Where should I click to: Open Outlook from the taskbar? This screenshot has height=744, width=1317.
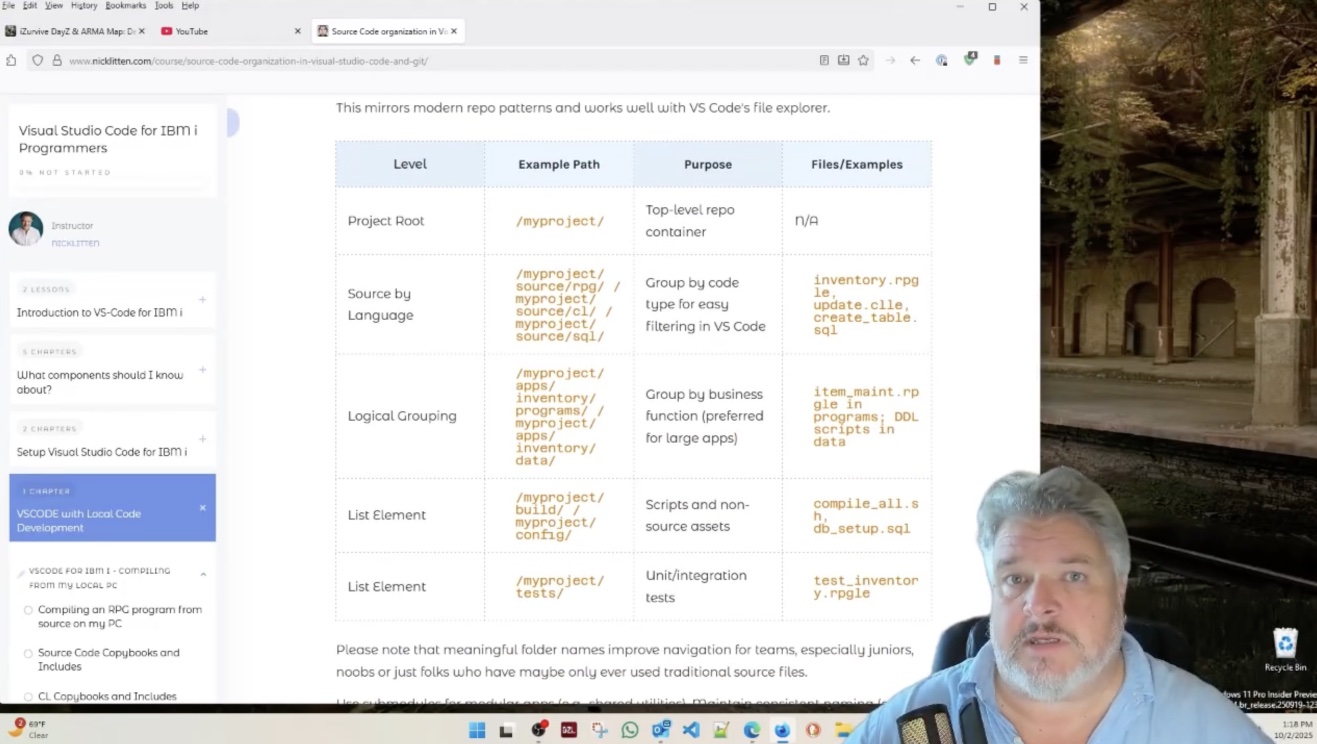pos(661,730)
